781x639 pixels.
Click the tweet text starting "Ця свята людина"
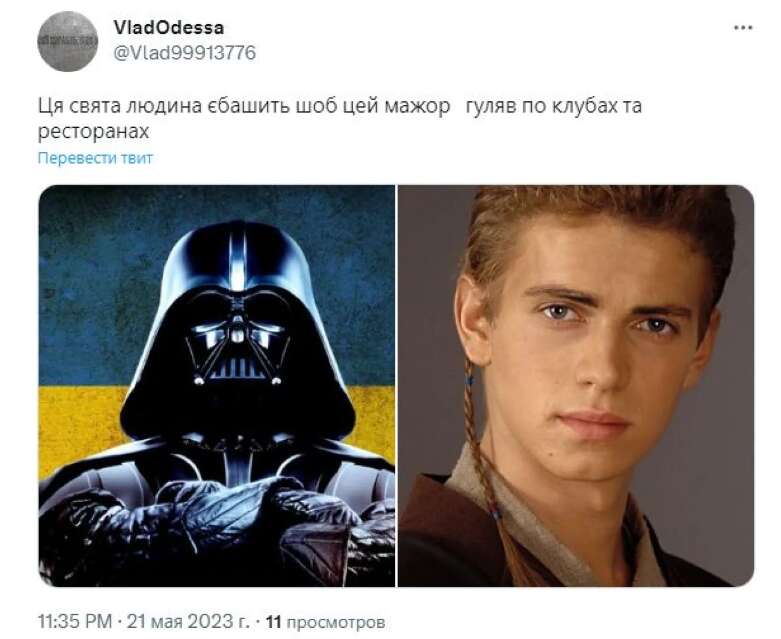point(340,118)
